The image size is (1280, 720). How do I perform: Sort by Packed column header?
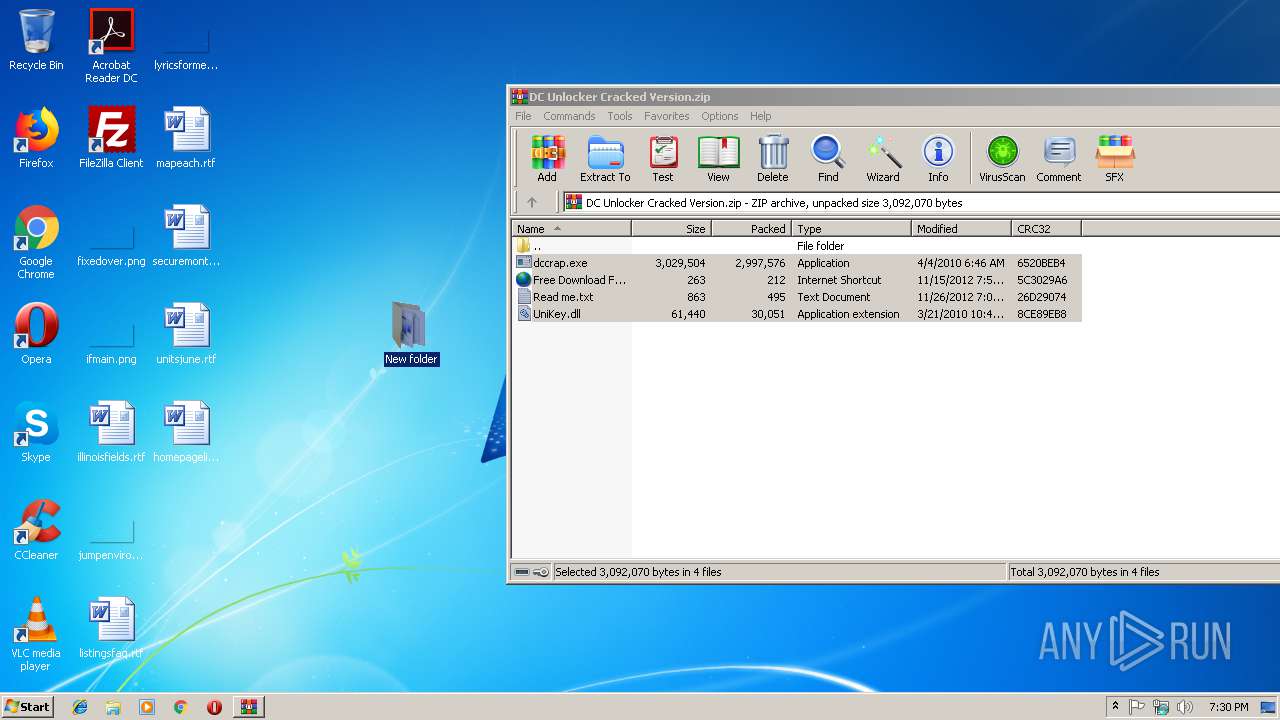751,228
